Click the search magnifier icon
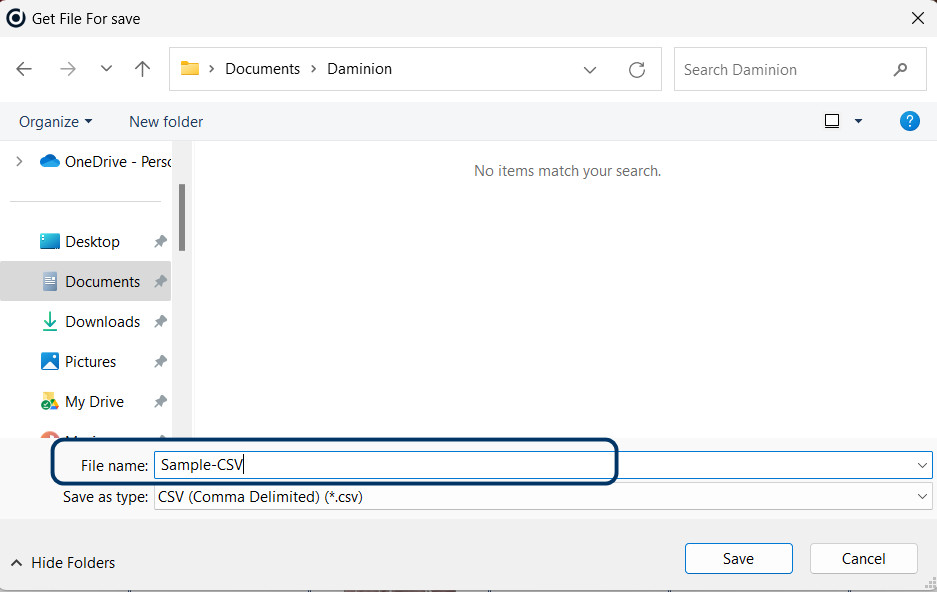This screenshot has width=937, height=592. (900, 69)
